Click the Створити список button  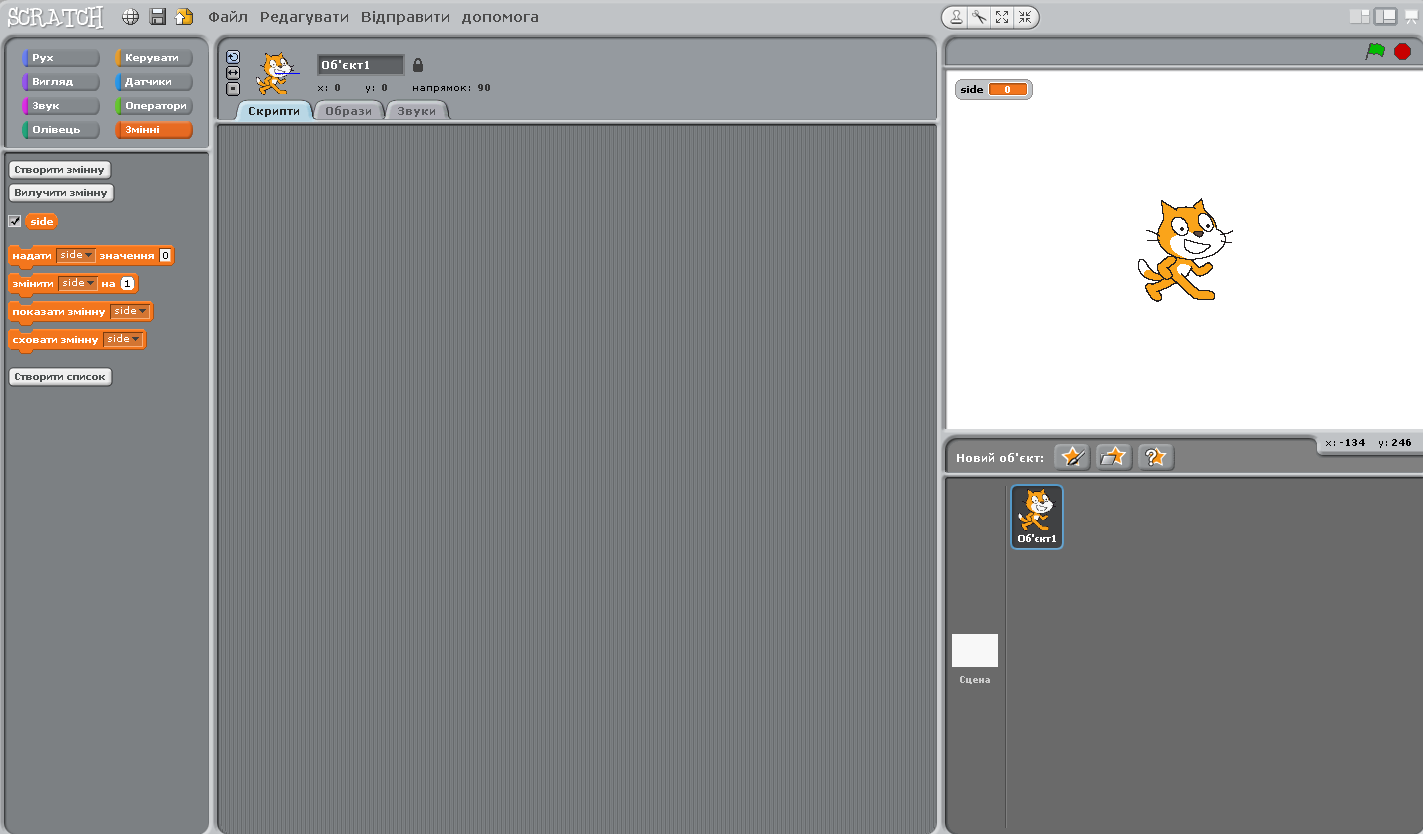tap(60, 377)
